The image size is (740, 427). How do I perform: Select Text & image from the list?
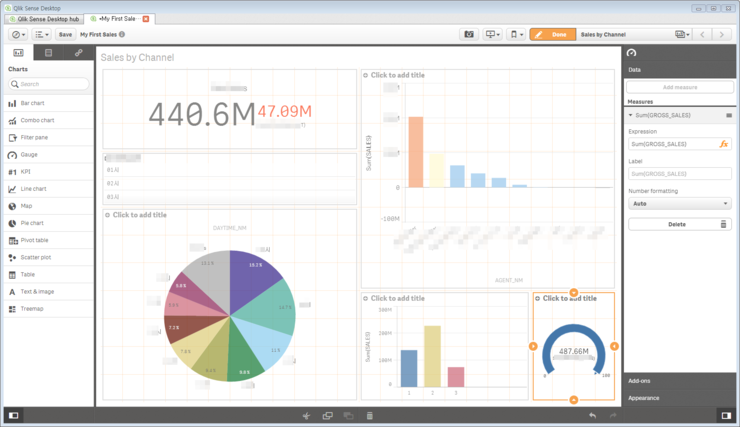[49, 292]
